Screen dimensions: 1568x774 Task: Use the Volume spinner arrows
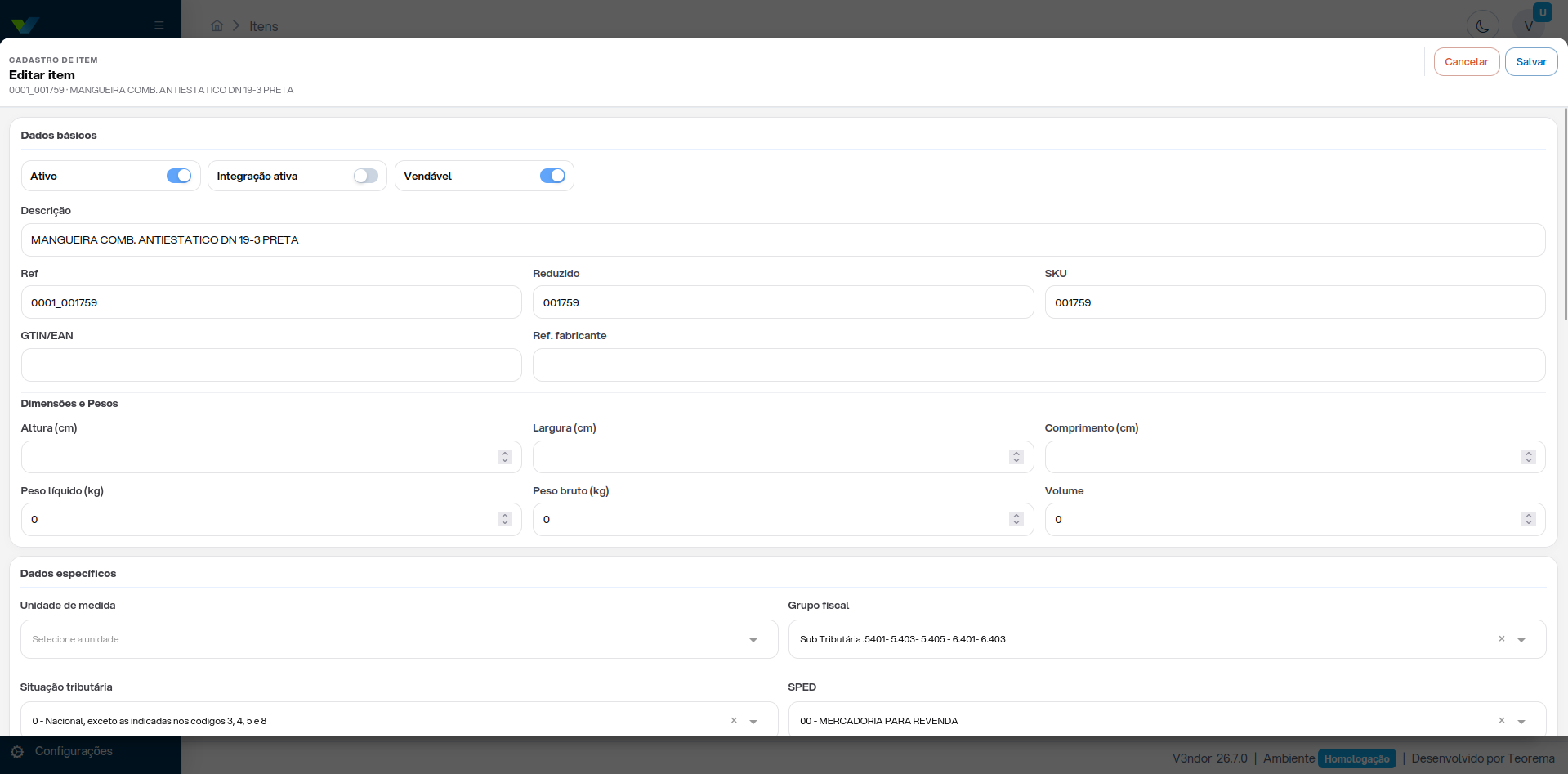coord(1529,519)
